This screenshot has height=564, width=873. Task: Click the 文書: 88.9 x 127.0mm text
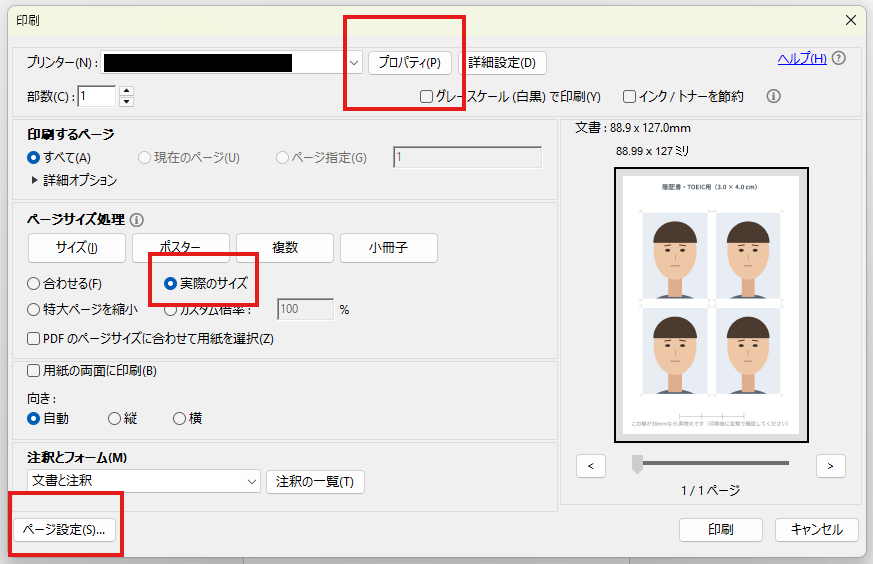click(633, 128)
